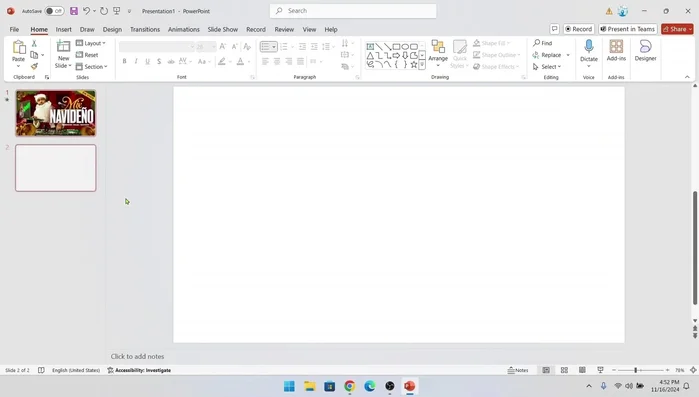Open the File menu

pos(14,29)
